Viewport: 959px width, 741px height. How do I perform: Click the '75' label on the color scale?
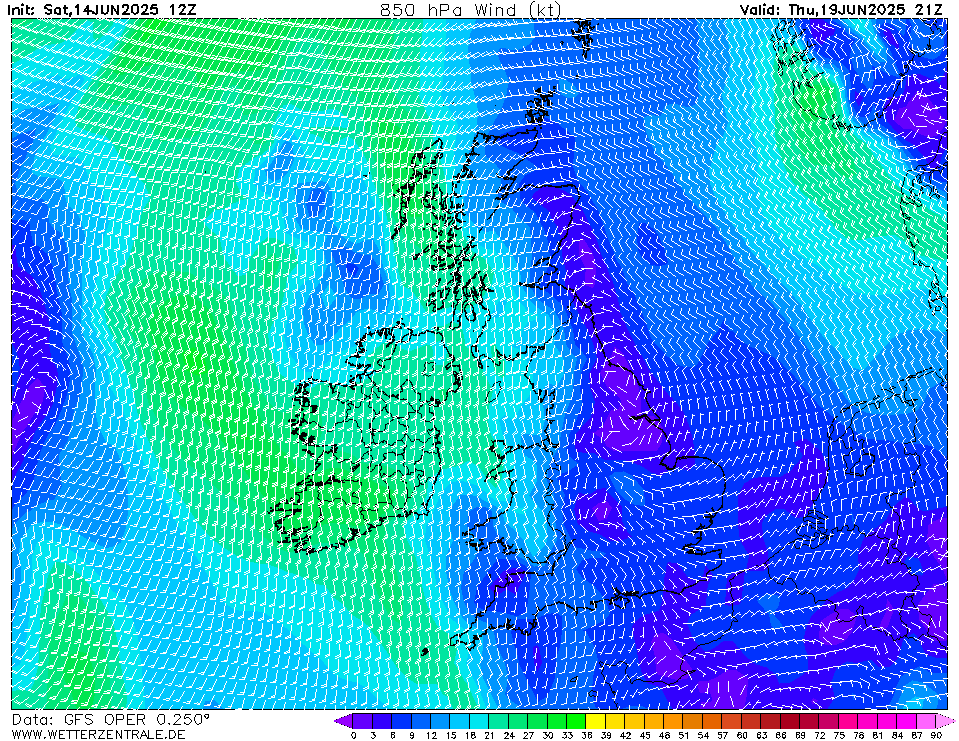click(839, 735)
